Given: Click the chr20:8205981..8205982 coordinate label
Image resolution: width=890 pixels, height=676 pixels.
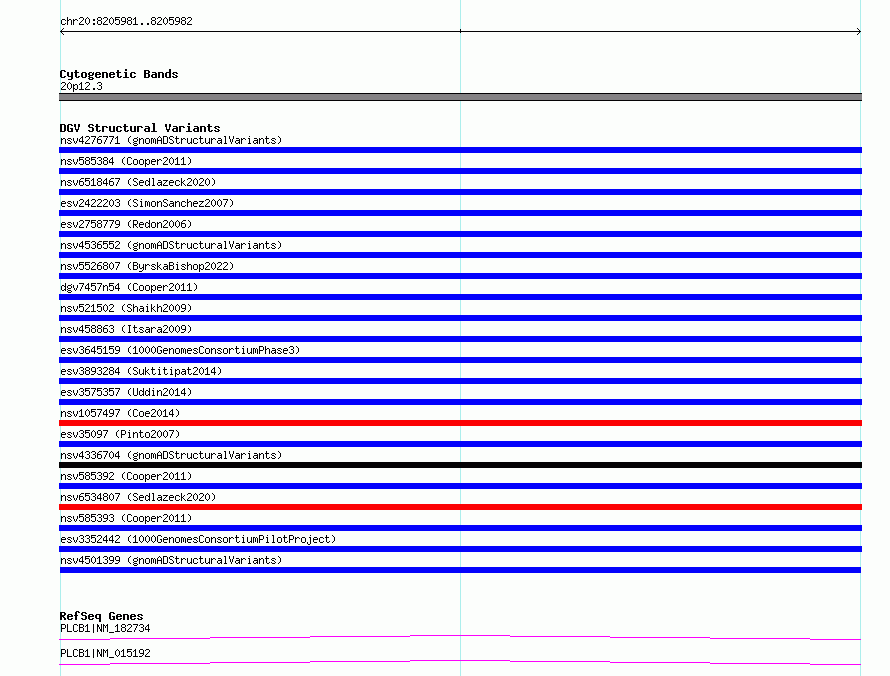Looking at the screenshot, I should coord(126,21).
